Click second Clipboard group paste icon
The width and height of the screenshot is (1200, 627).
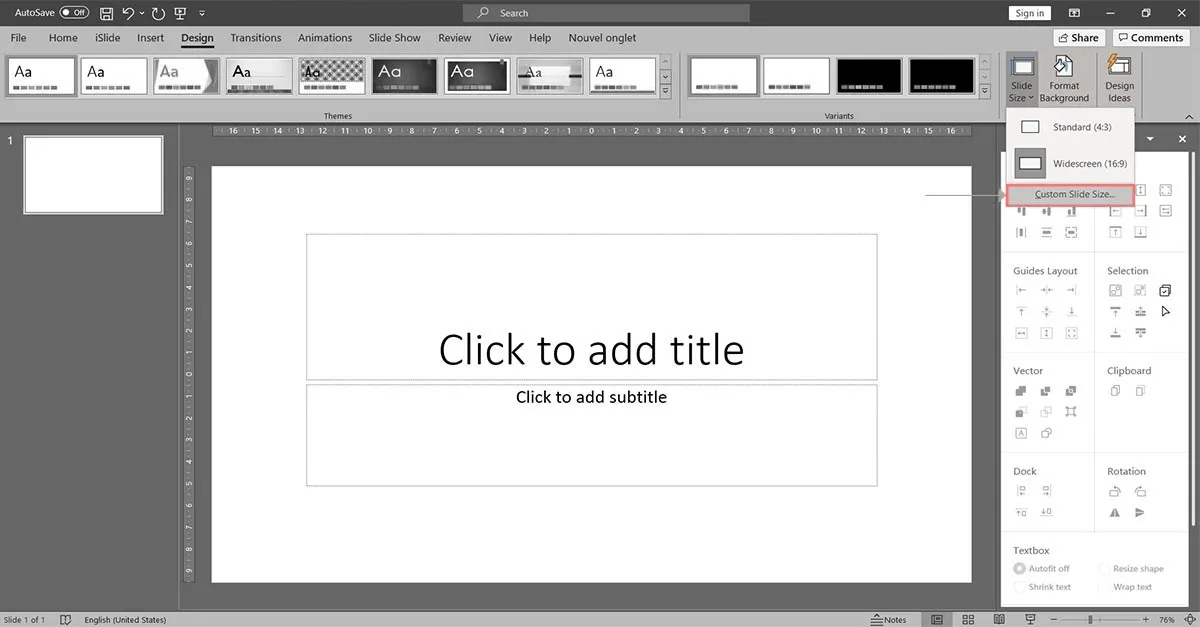pos(1140,391)
